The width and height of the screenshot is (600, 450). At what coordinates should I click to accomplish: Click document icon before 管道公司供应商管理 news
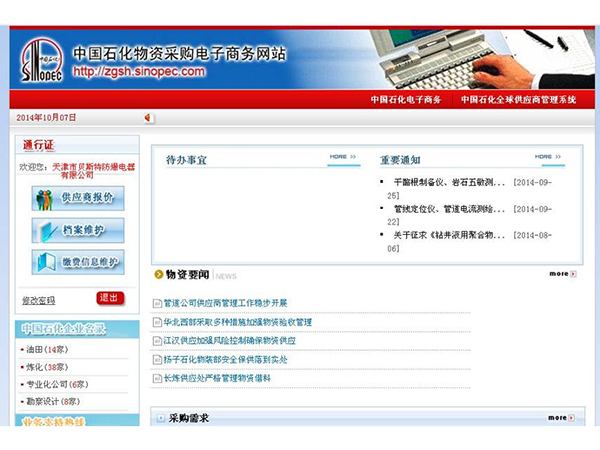(157, 303)
